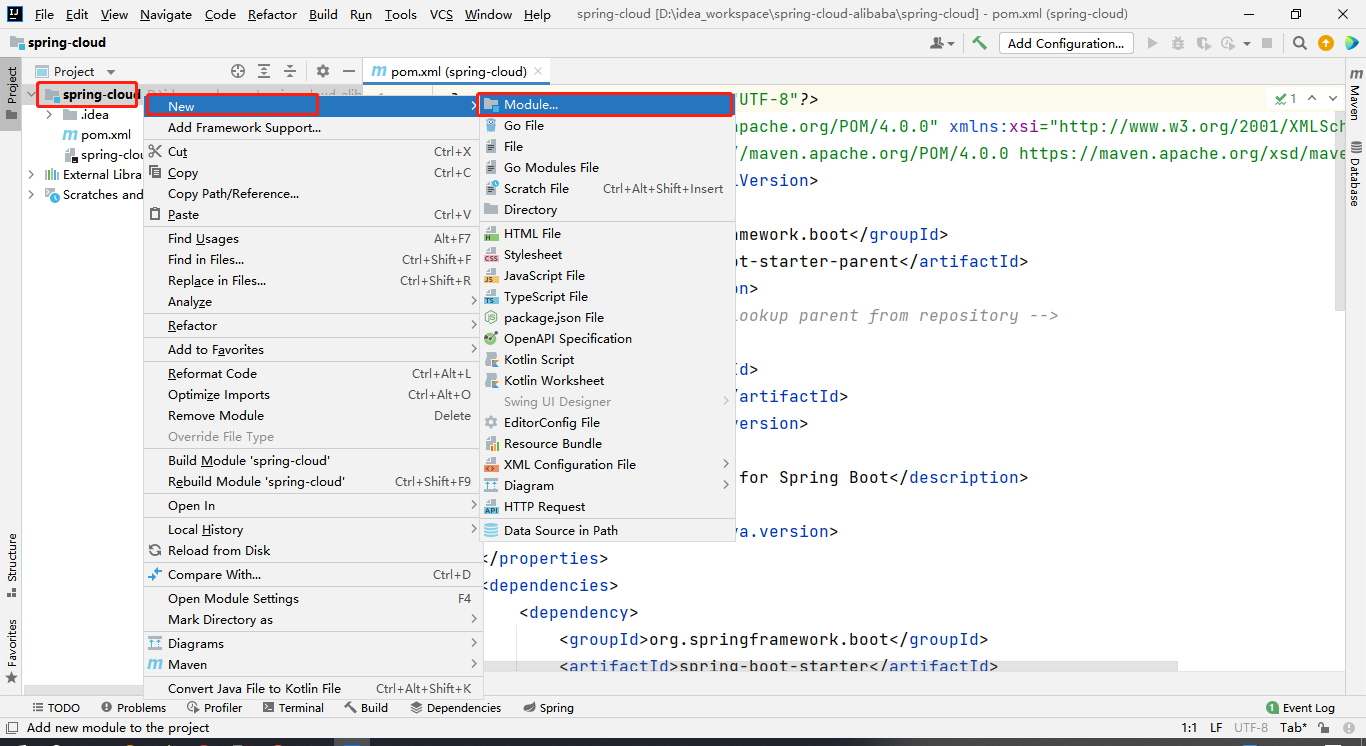Hide the Project tool window
This screenshot has width=1366, height=746.
pos(349,71)
